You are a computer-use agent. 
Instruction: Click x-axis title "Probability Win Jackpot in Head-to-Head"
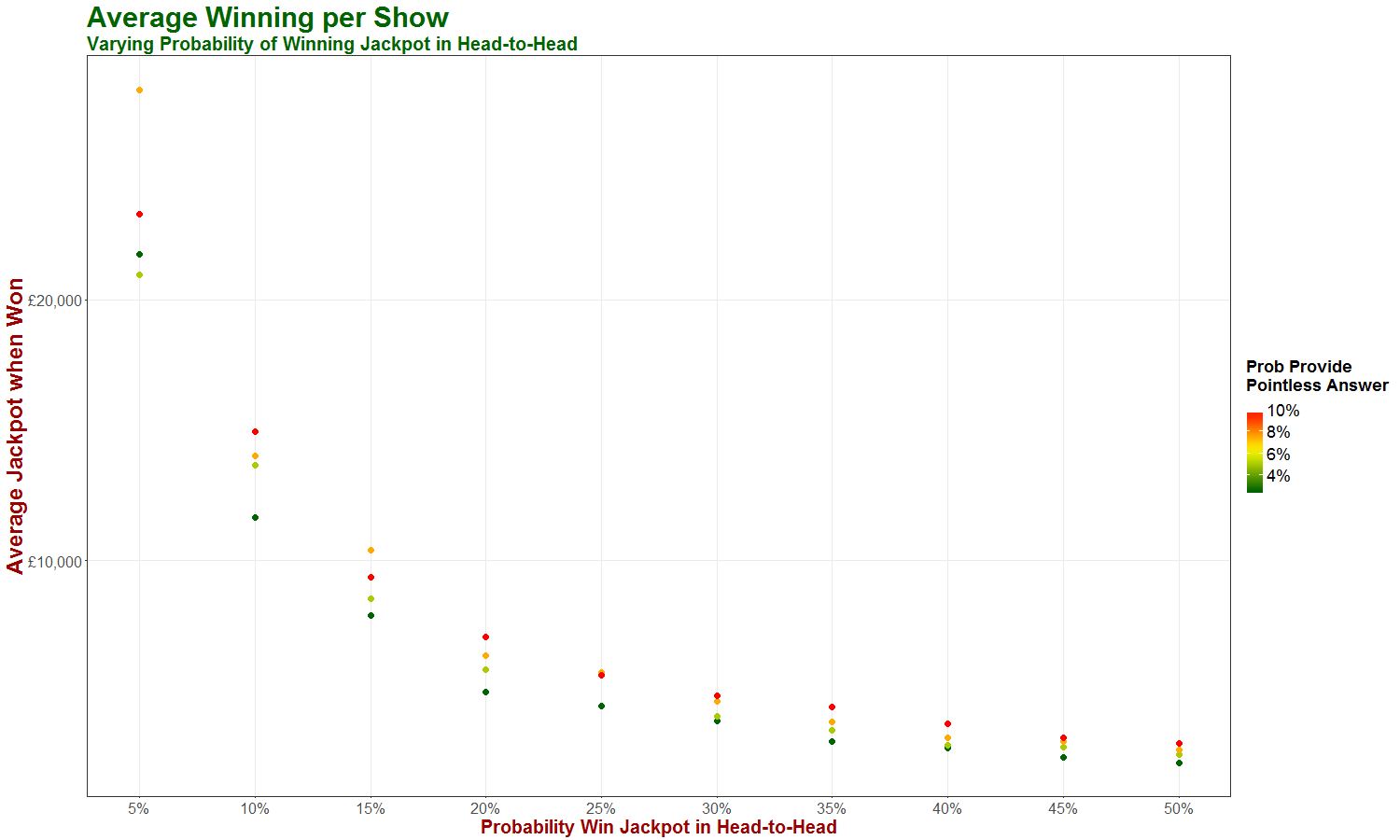[x=659, y=827]
